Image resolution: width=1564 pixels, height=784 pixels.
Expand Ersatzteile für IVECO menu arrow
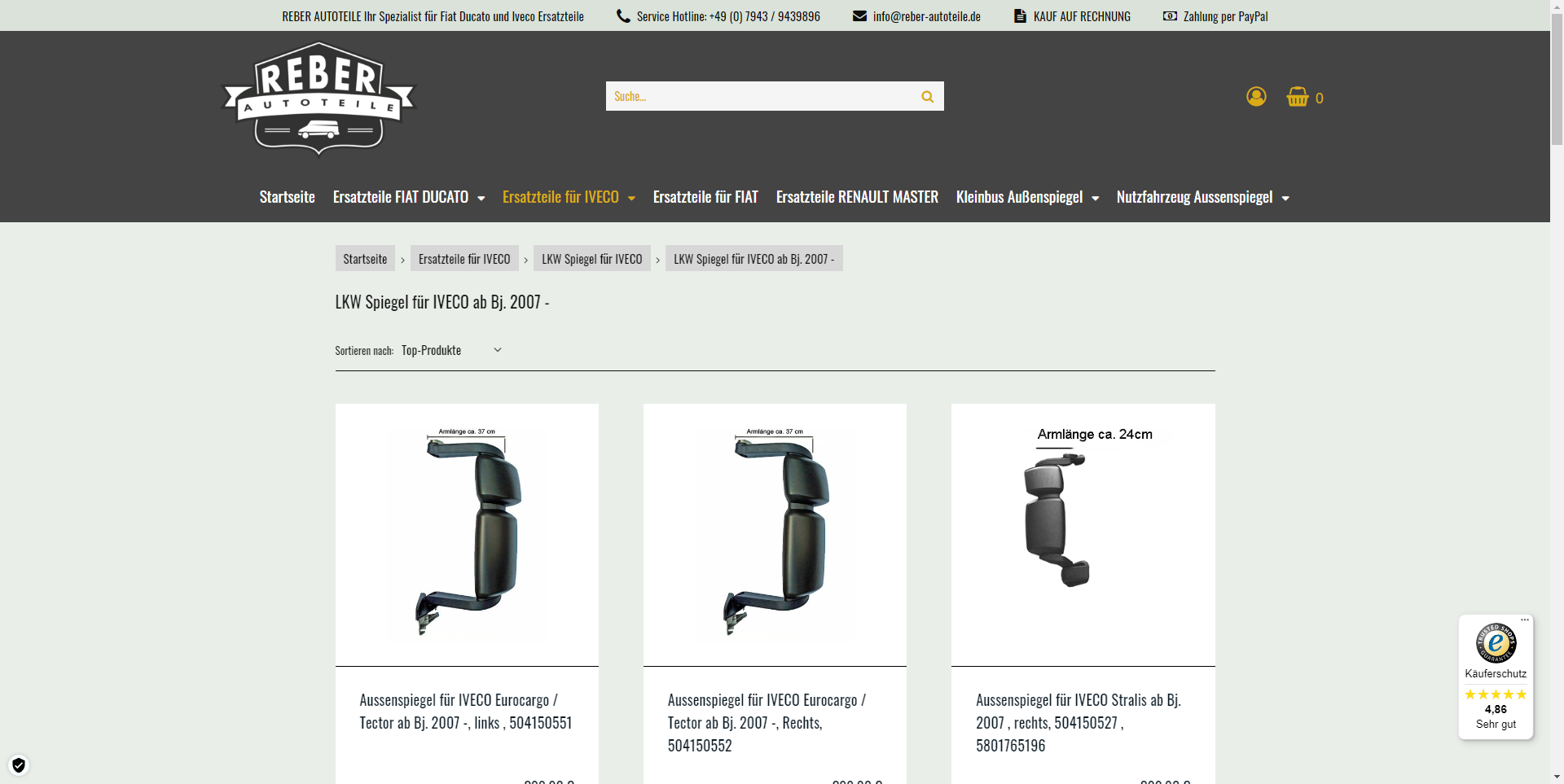631,199
